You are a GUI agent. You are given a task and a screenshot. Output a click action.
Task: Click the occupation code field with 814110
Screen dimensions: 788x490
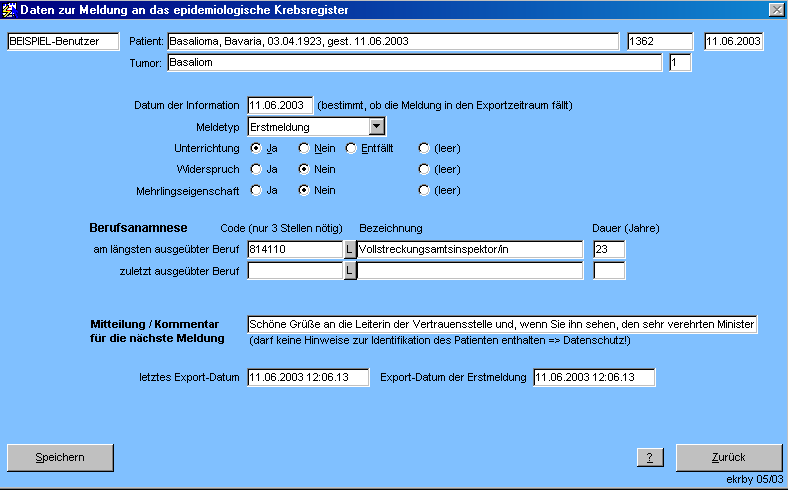pyautogui.click(x=295, y=249)
